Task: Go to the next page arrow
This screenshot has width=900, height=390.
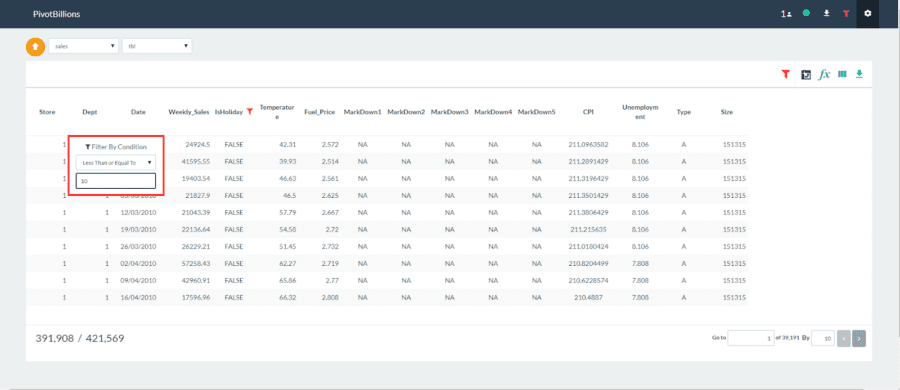Action: coord(859,339)
